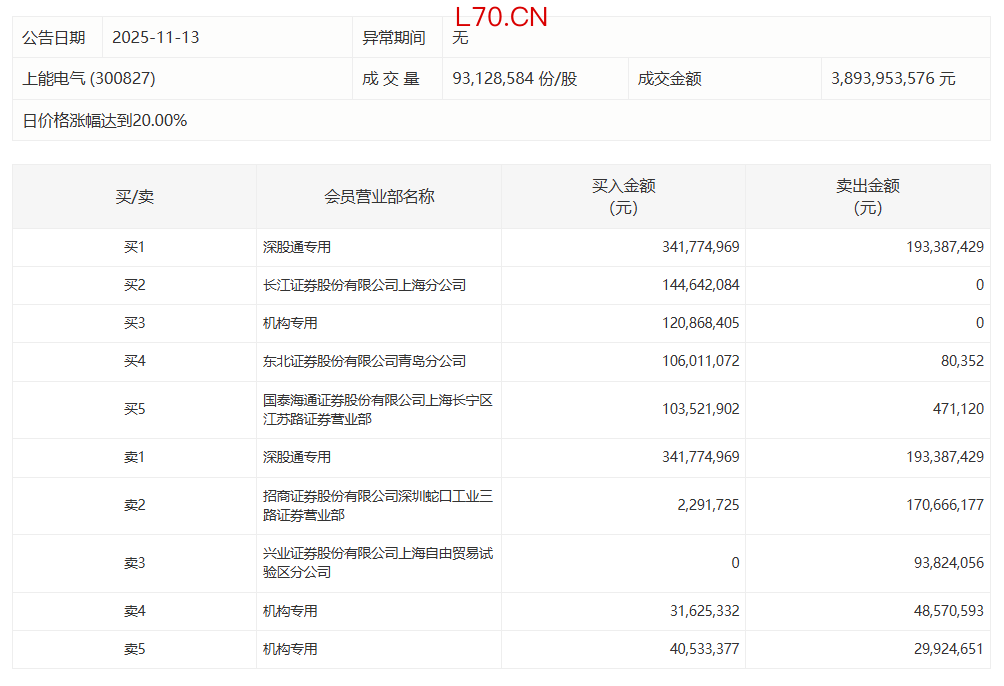
Task: Click the 日价格涨幅达到20.00% reason row
Action: tap(105, 120)
